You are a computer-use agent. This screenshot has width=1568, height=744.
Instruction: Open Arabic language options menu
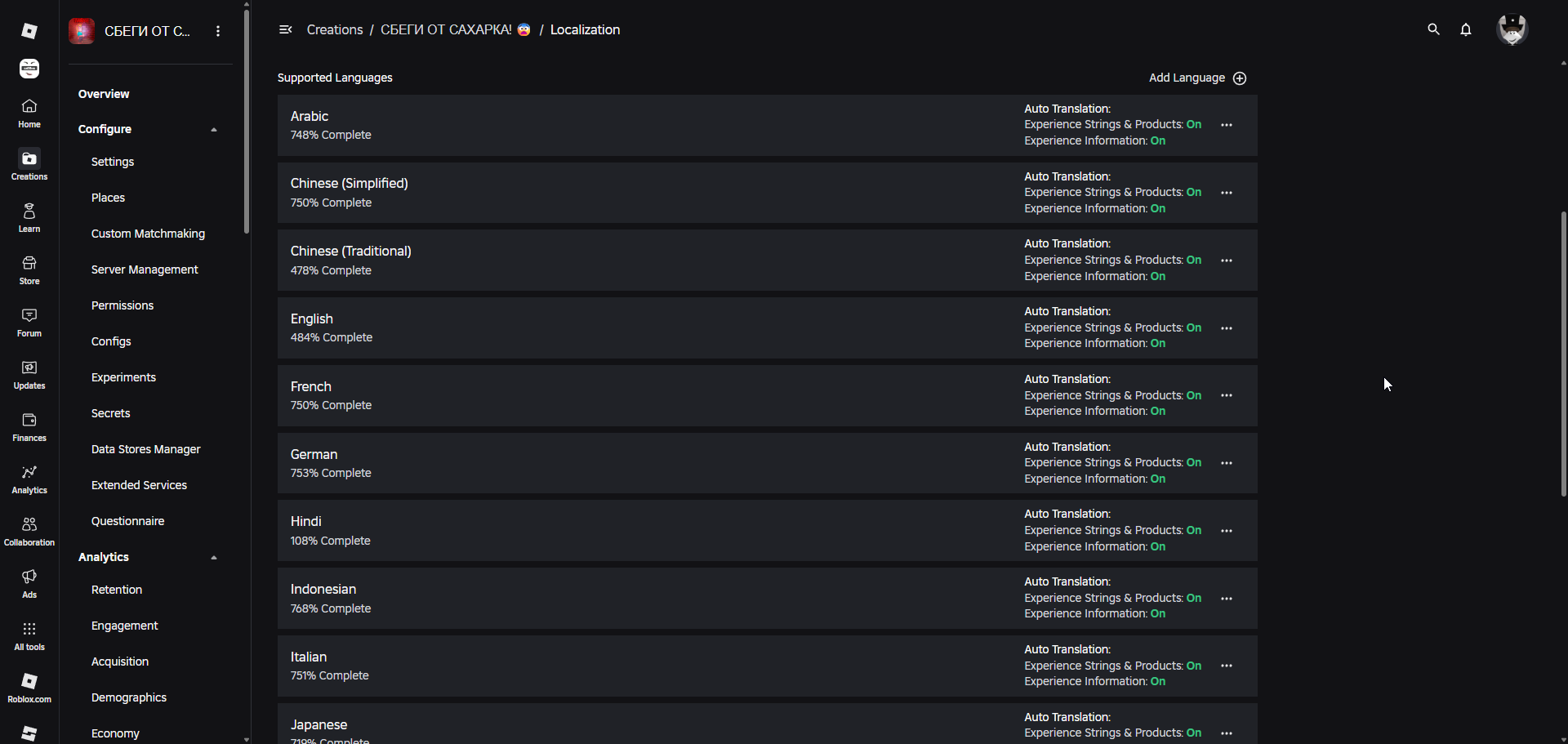[1227, 125]
